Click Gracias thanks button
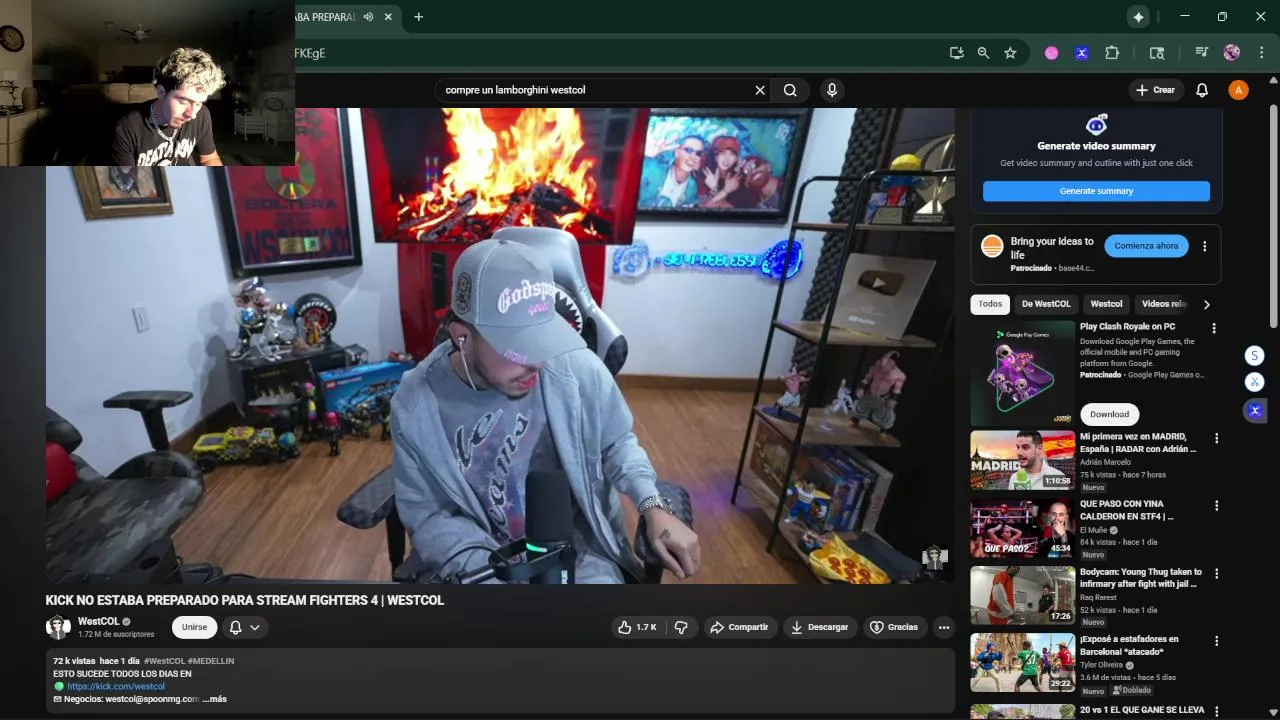 [894, 627]
